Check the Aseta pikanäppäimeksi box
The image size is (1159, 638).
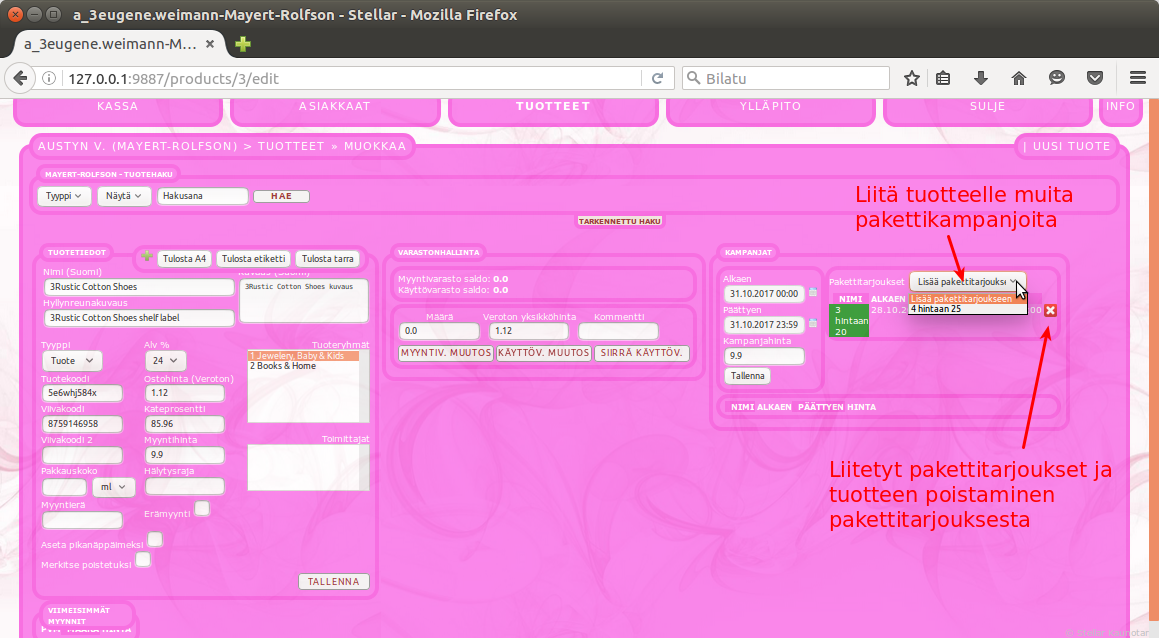(x=155, y=540)
